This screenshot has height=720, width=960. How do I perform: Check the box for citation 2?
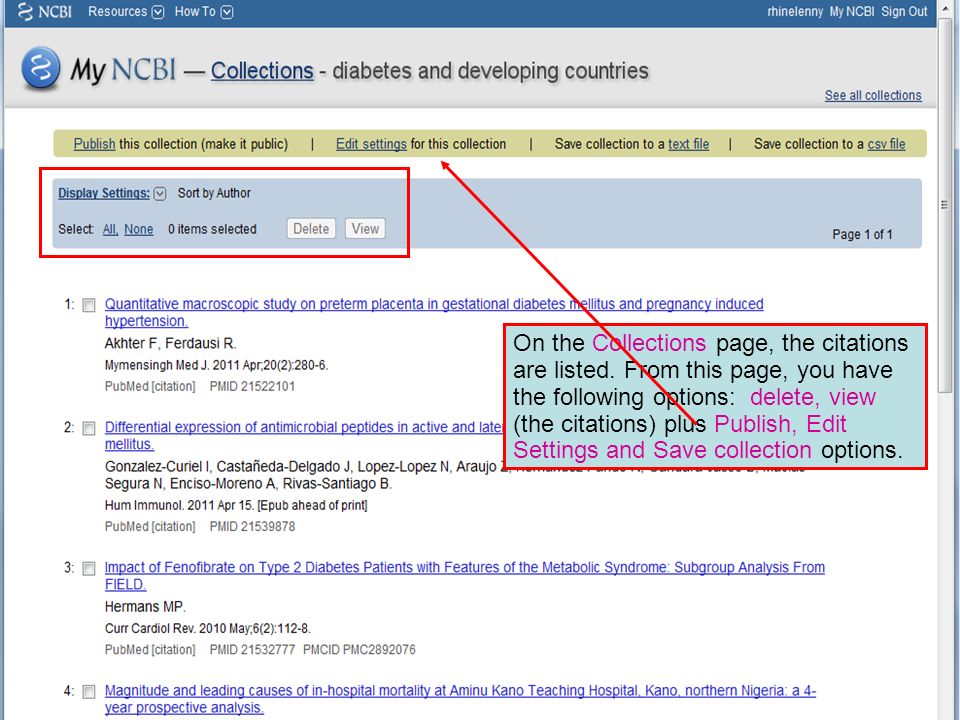[x=89, y=428]
